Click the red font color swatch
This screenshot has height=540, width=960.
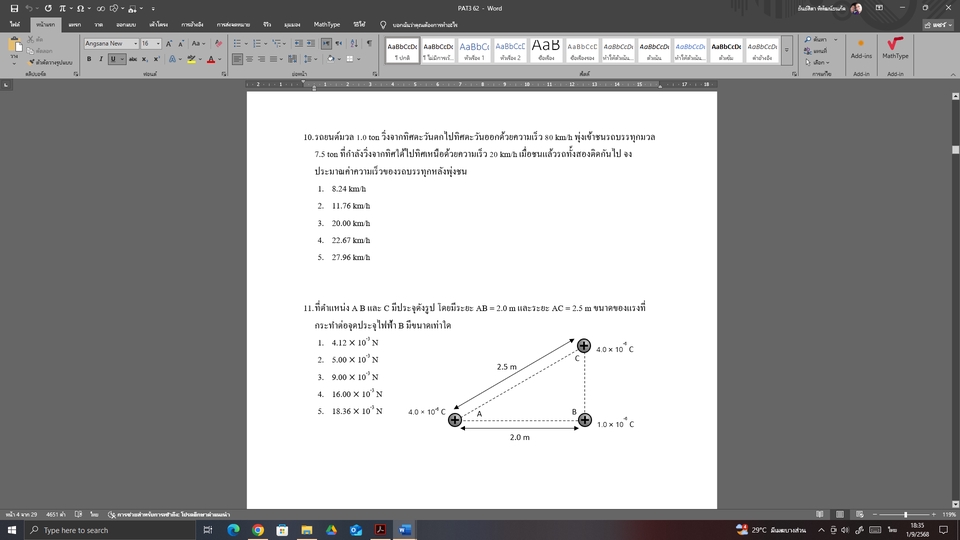(211, 59)
